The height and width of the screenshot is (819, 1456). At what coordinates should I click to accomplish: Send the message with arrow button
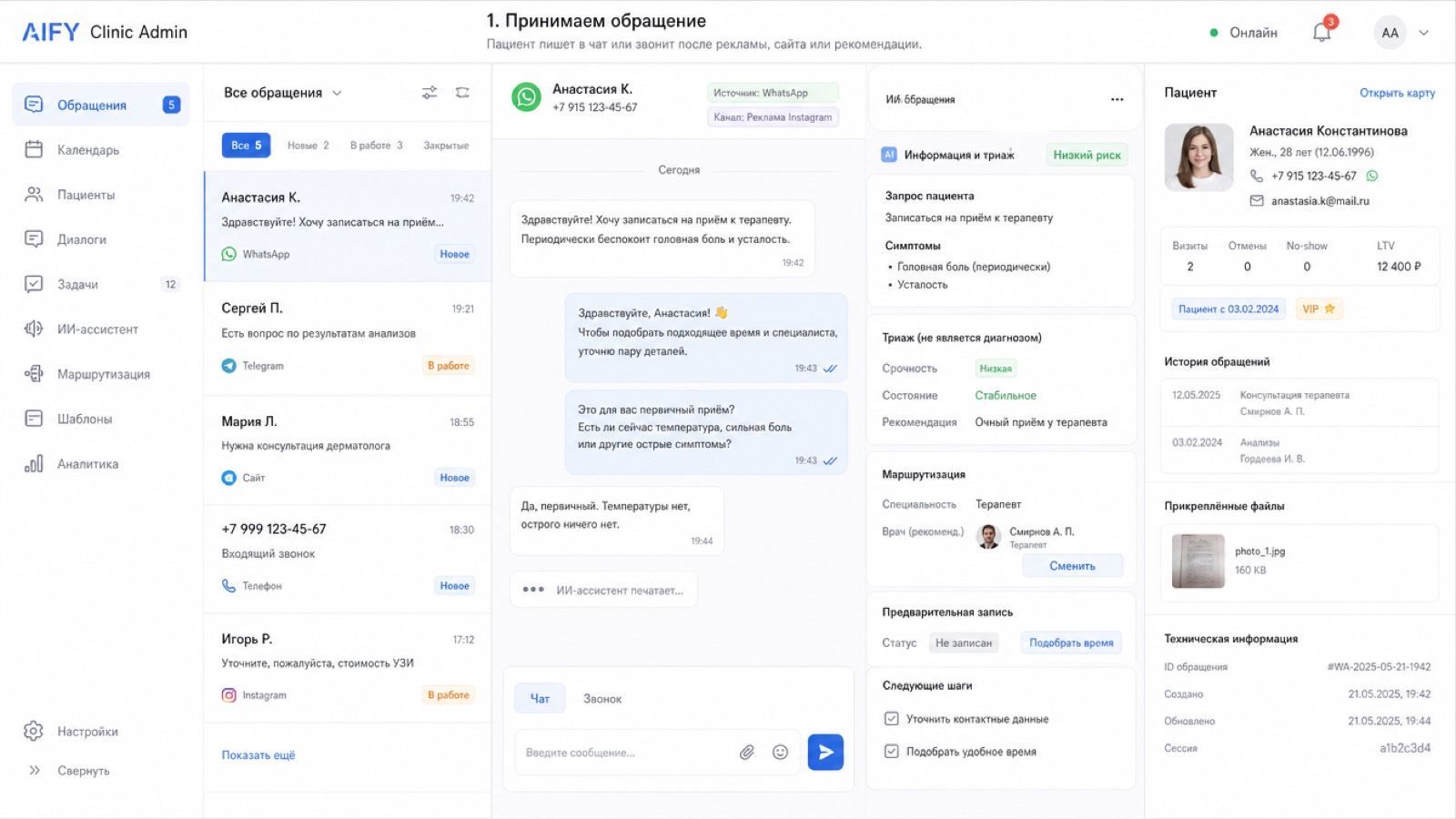pyautogui.click(x=825, y=753)
